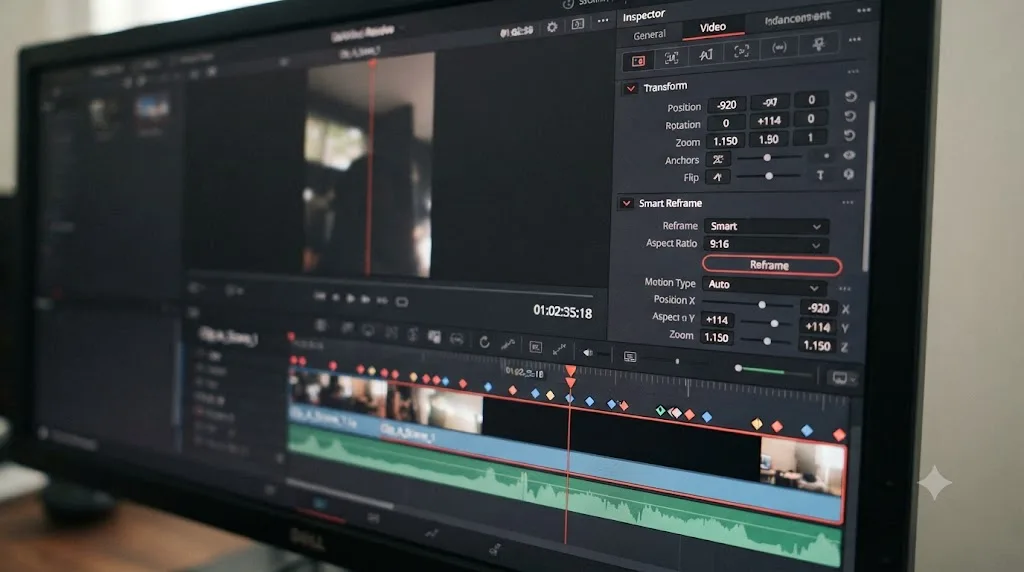1024x572 pixels.
Task: Click play in the viewer transport
Action: click(x=351, y=298)
